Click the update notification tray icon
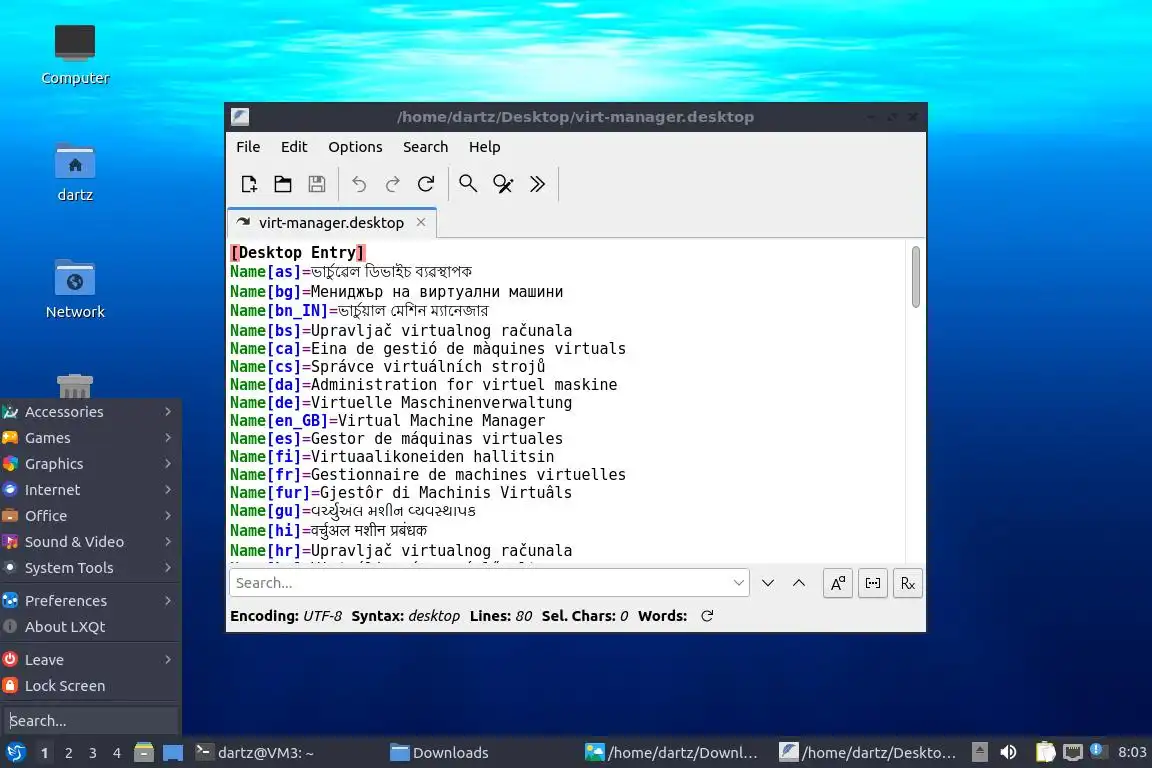 coord(1097,750)
